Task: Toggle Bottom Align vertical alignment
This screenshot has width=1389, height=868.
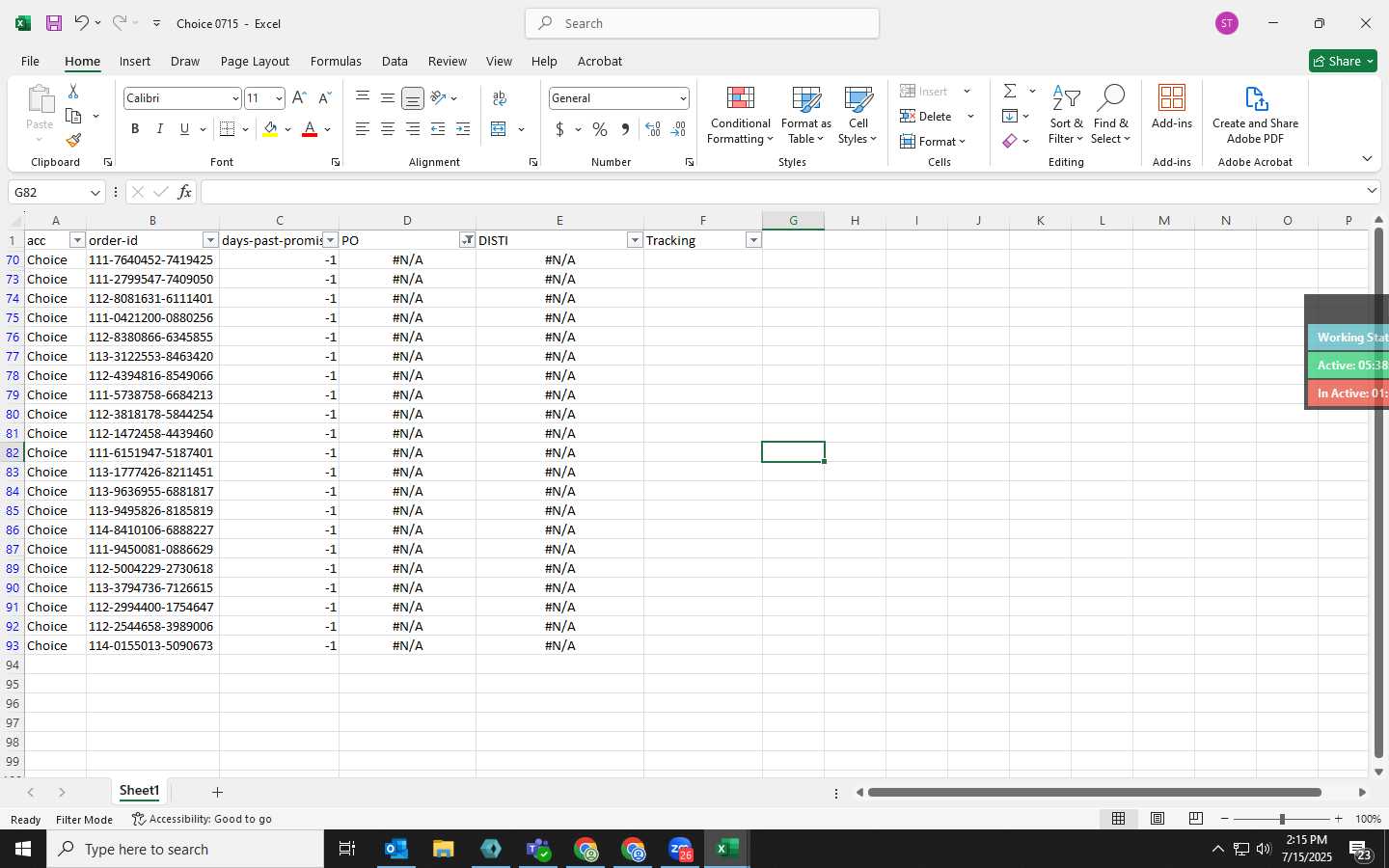Action: click(x=413, y=97)
